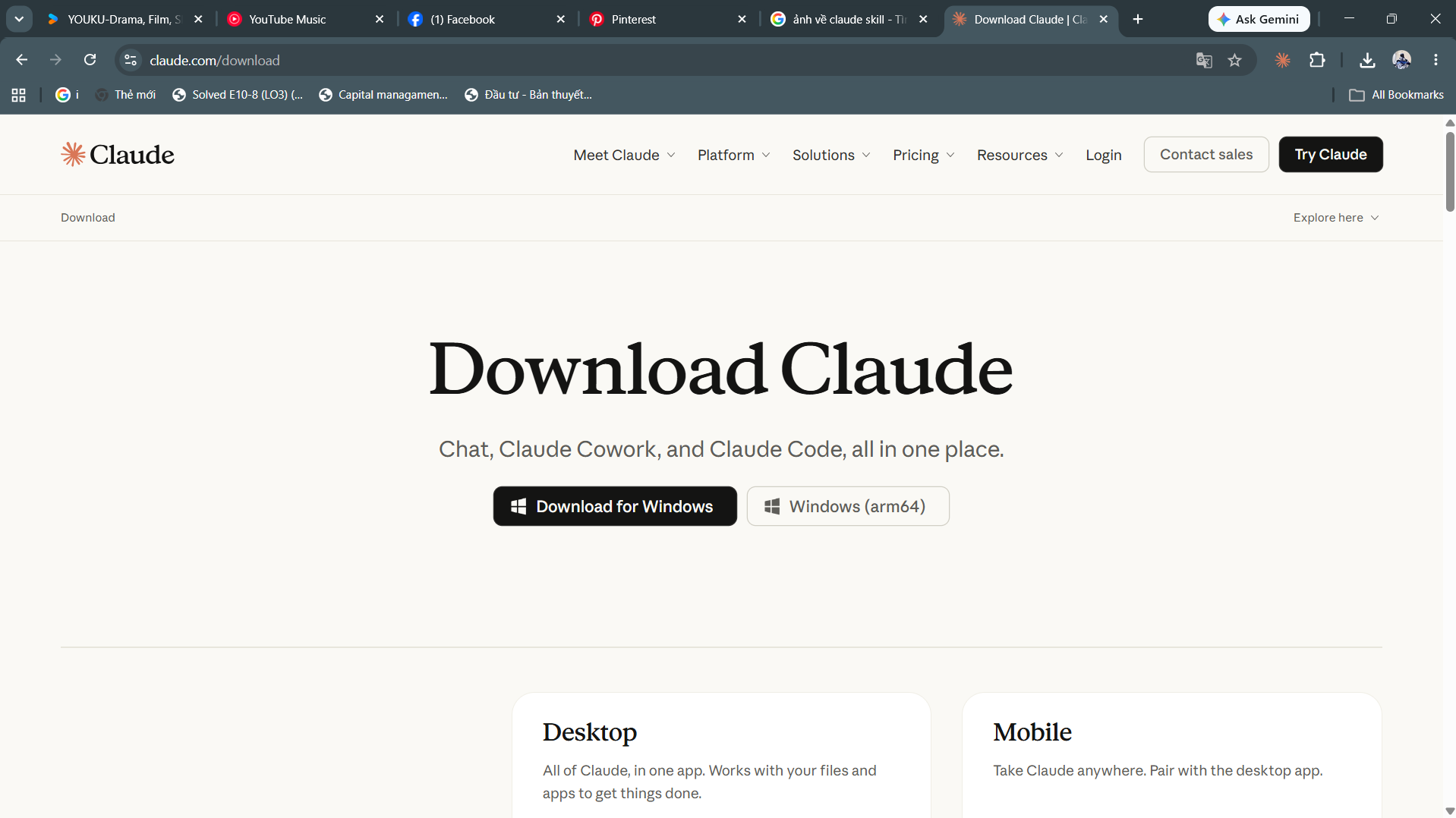
Task: Go back to the previous page
Action: [x=22, y=60]
